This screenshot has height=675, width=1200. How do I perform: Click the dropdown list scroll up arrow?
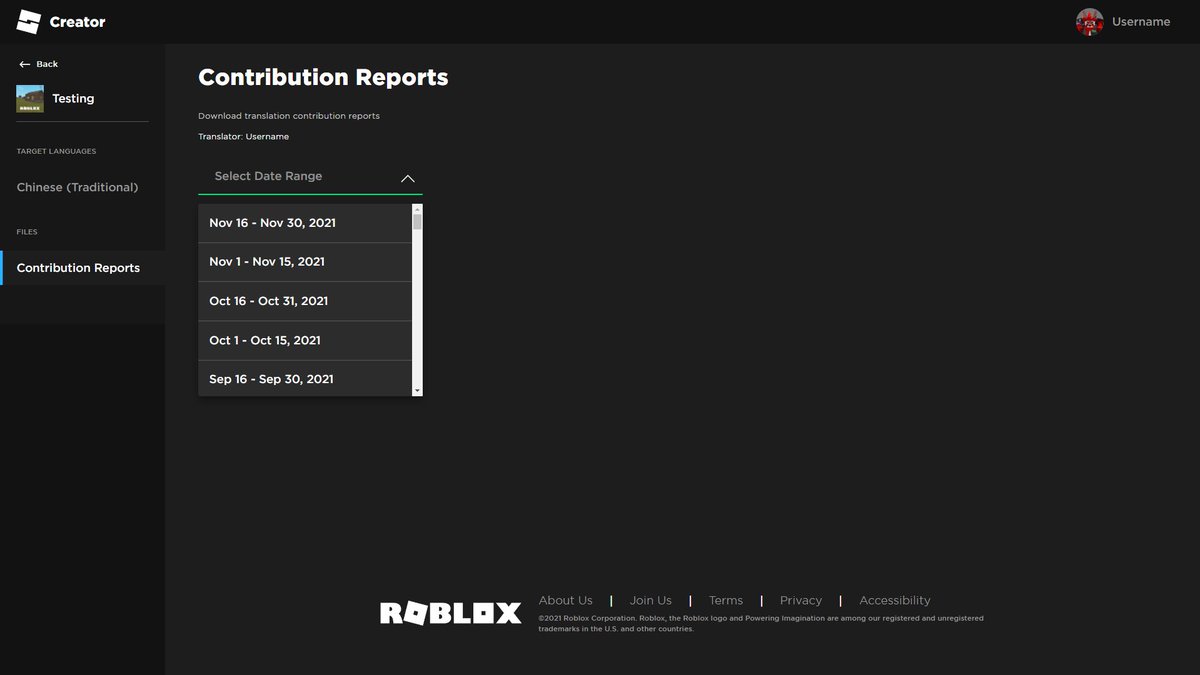[417, 208]
